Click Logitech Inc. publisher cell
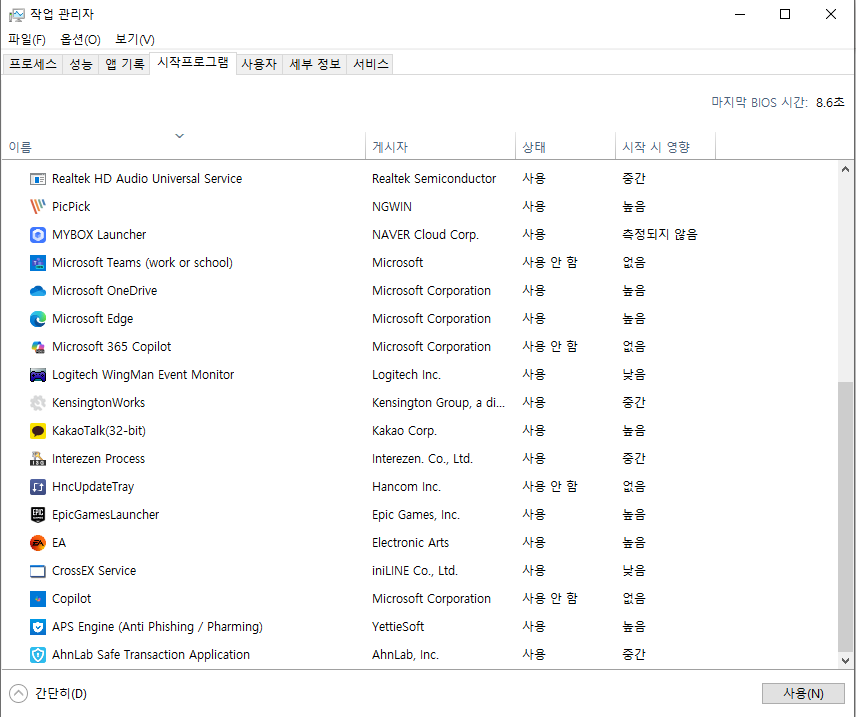The width and height of the screenshot is (856, 717). pyautogui.click(x=406, y=375)
